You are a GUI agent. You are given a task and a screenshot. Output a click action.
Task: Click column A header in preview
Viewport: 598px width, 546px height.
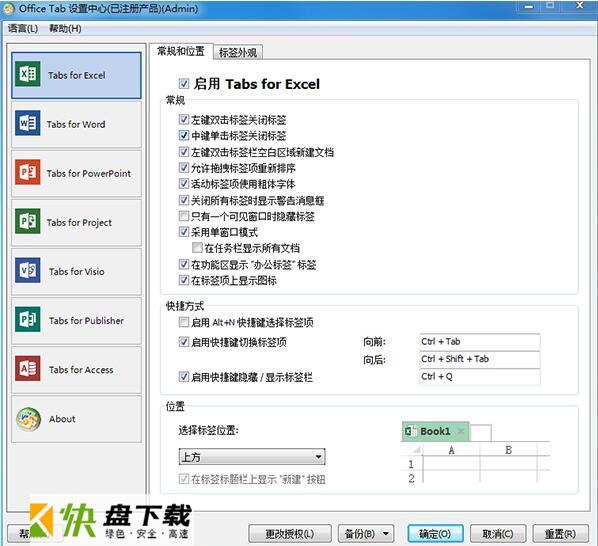pos(452,450)
